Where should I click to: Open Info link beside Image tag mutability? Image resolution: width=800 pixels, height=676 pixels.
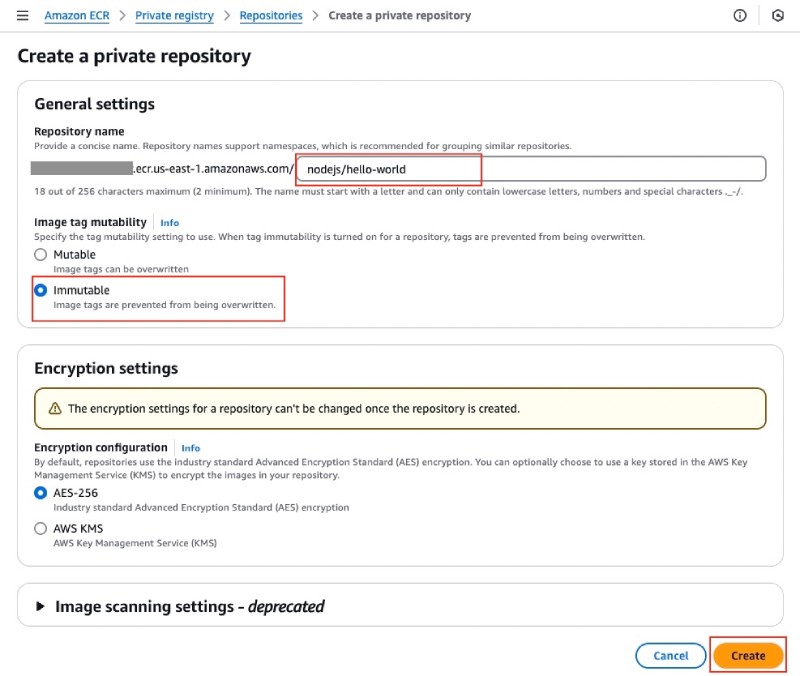(169, 222)
